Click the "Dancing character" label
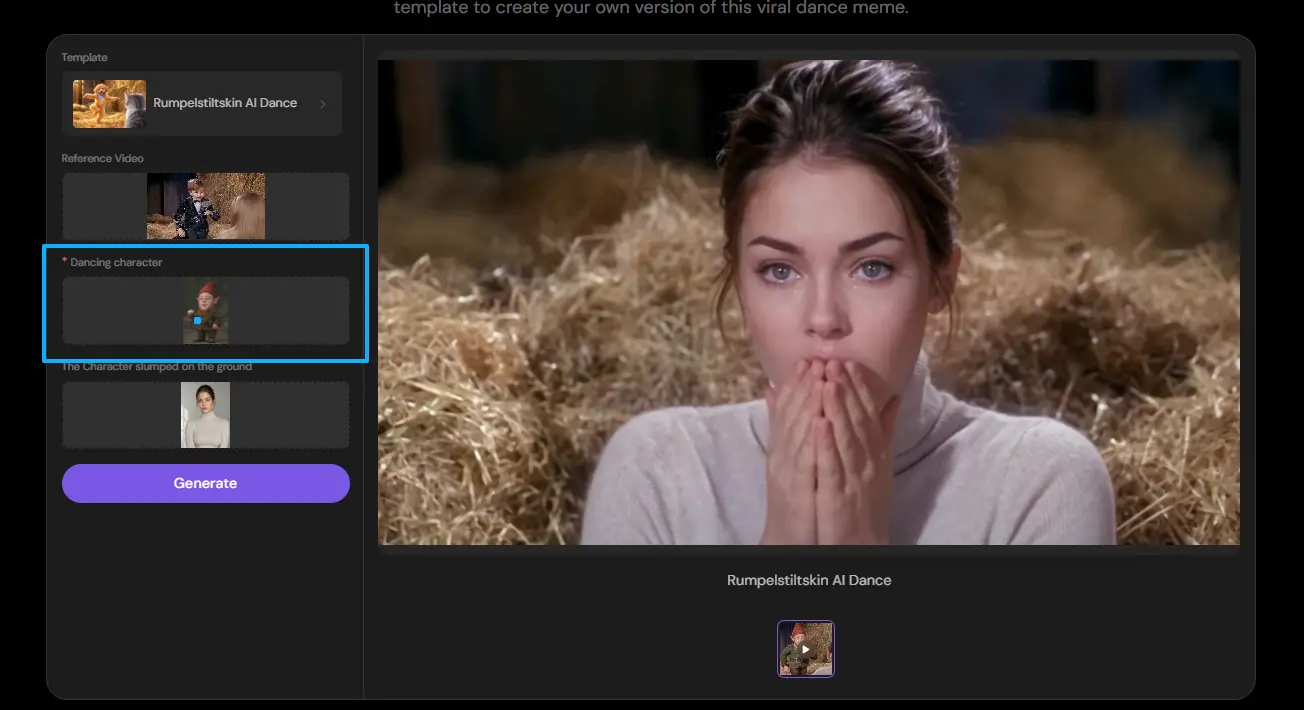Image resolution: width=1304 pixels, height=710 pixels. [116, 262]
